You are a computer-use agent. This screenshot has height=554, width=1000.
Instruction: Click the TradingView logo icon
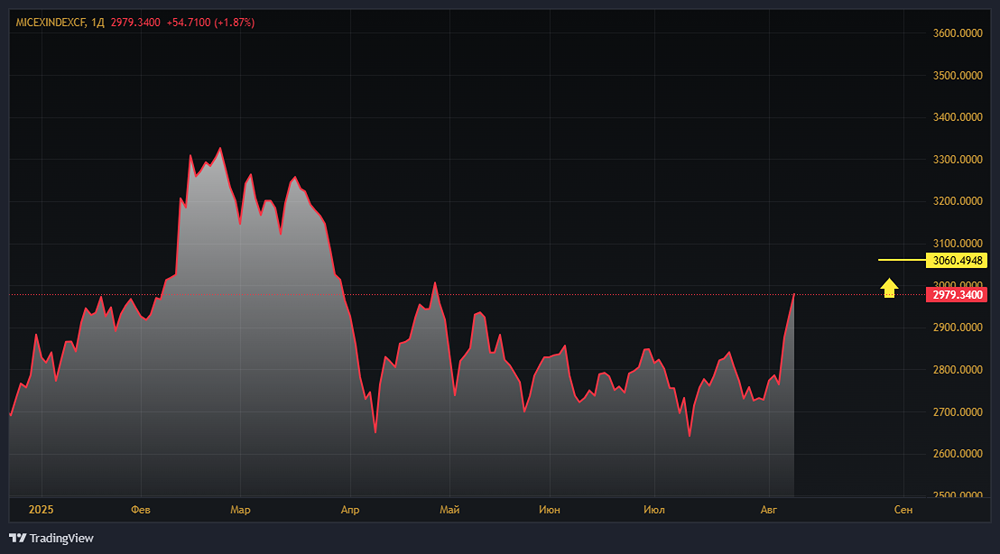click(x=17, y=538)
